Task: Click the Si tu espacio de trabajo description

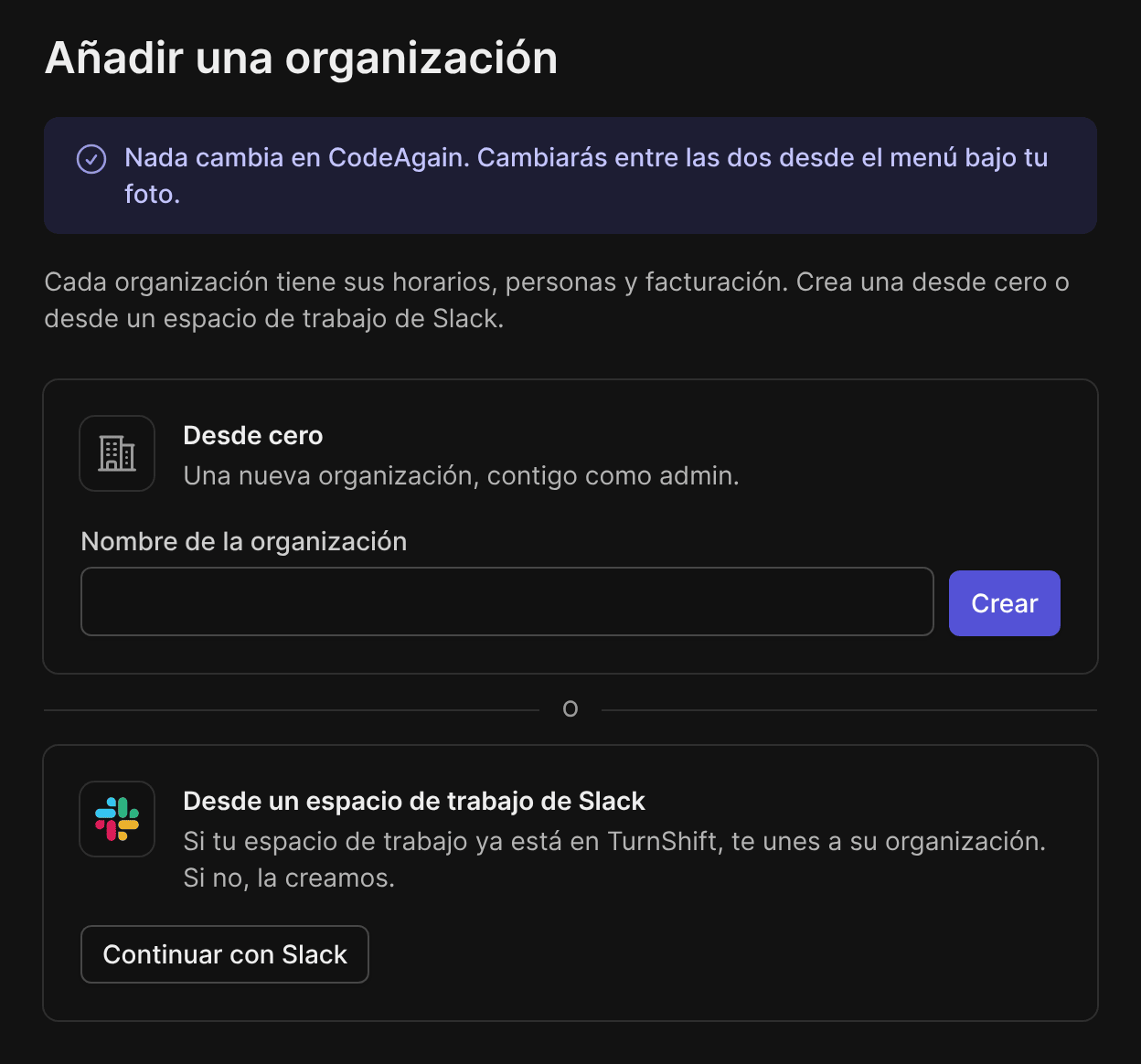Action: pos(614,859)
